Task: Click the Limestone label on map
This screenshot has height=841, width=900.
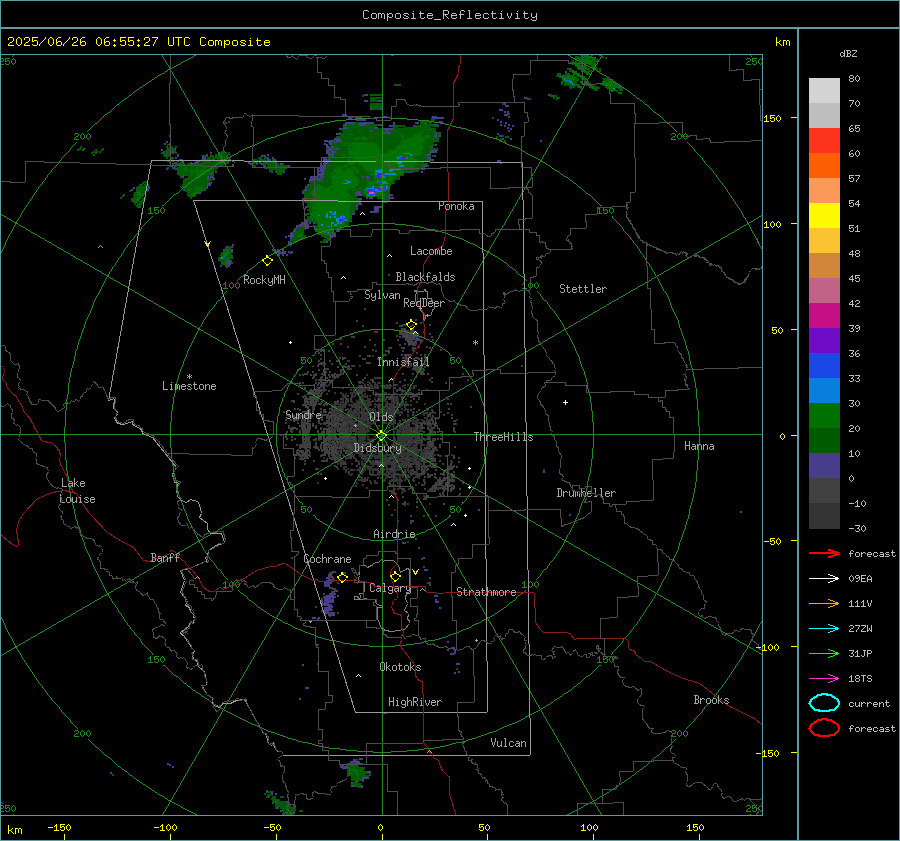Action: pos(189,386)
